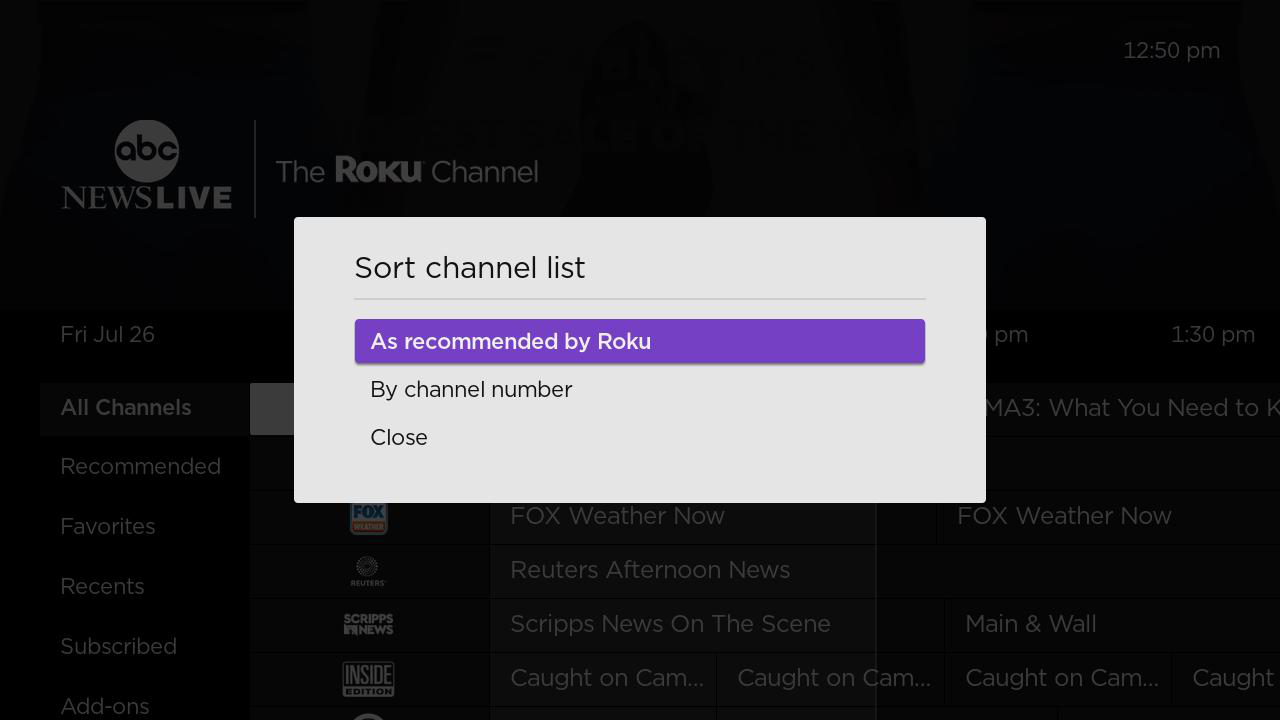Show Recents channel list
This screenshot has height=720, width=1280.
tap(102, 586)
